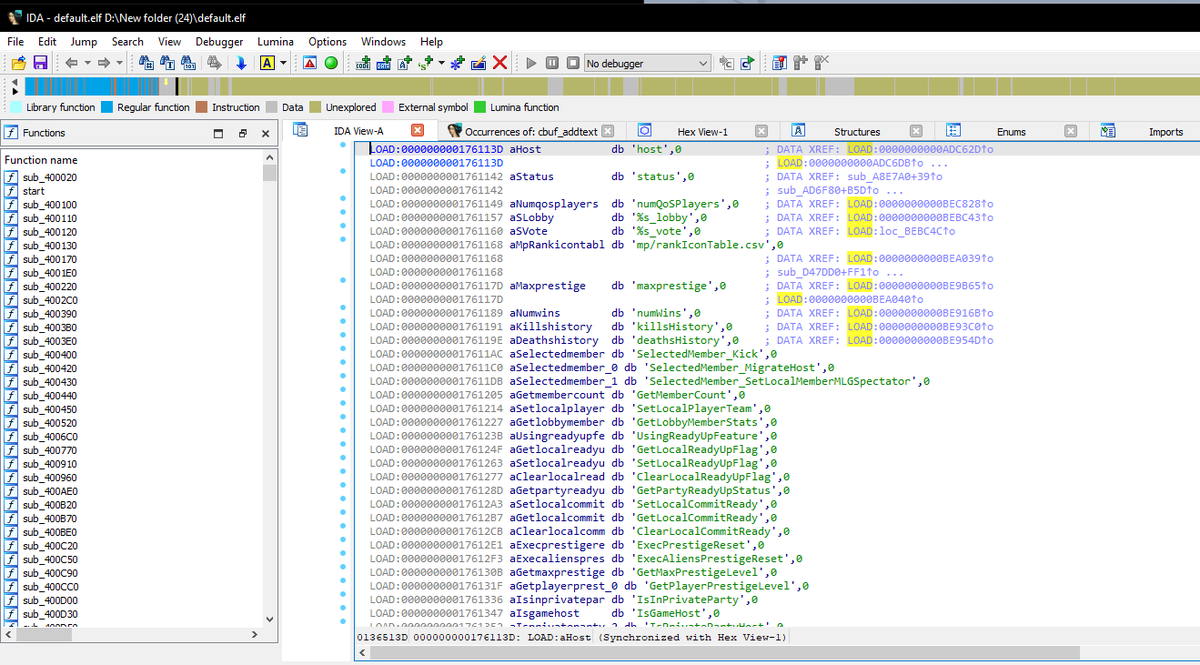Click the binoculars byte-sequence search icon
Screen dimensions: 1200x665
(189, 63)
